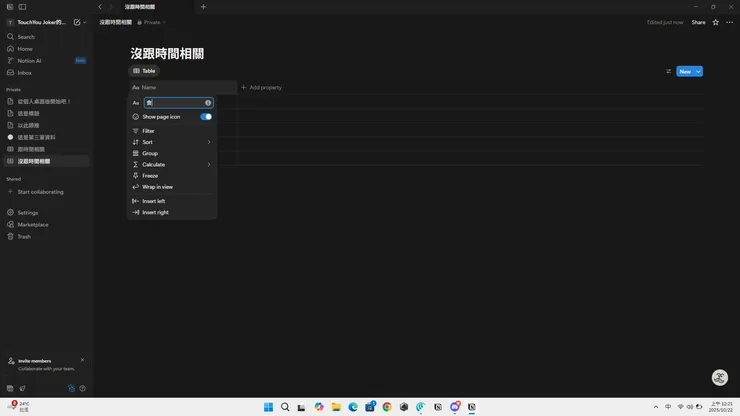Click the Share button

pos(698,22)
